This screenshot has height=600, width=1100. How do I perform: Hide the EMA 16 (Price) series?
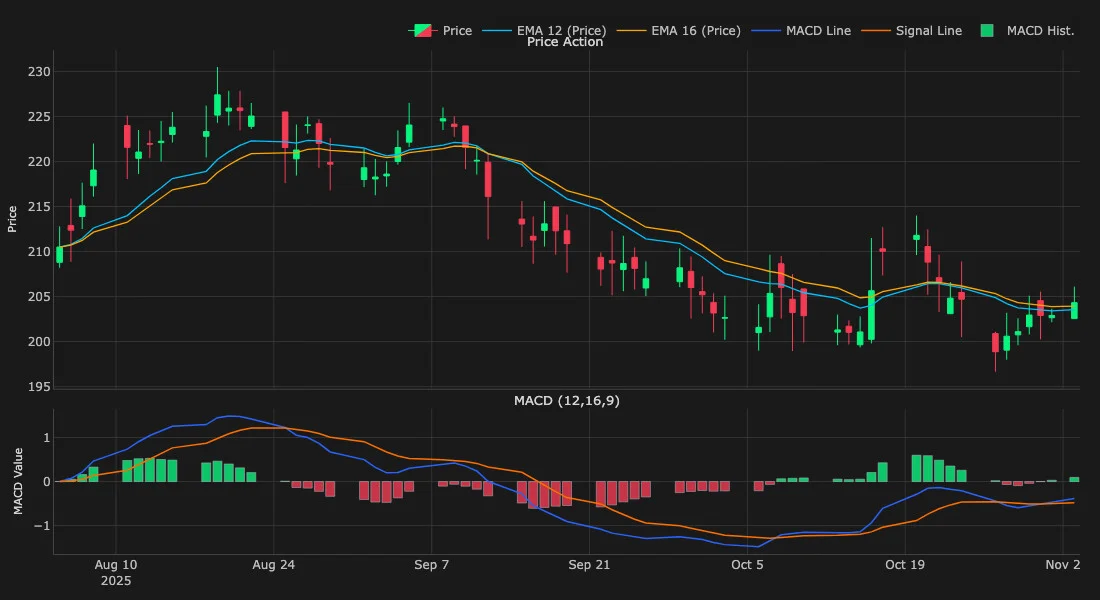[x=679, y=31]
